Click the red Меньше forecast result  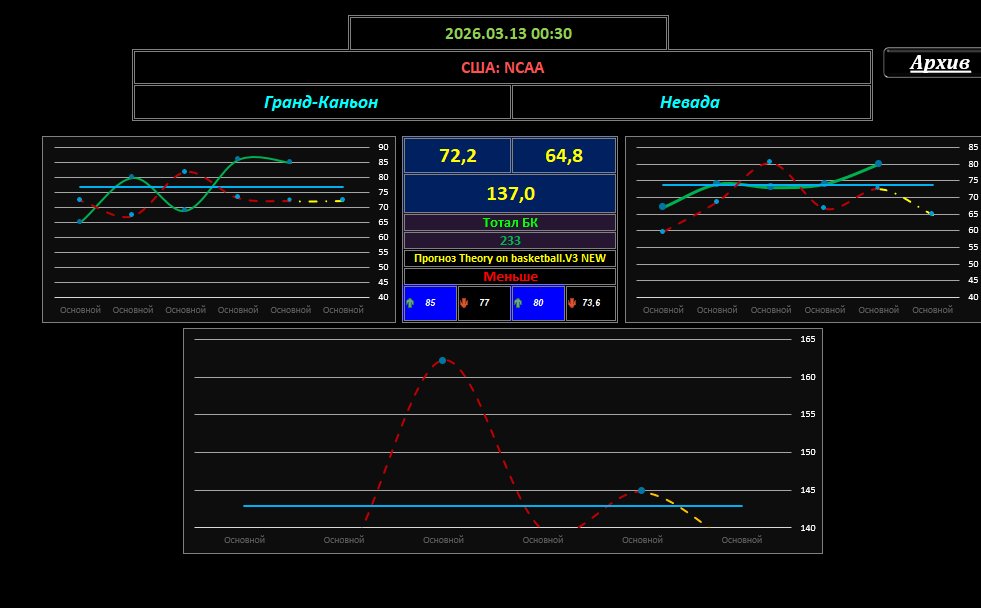click(x=510, y=276)
